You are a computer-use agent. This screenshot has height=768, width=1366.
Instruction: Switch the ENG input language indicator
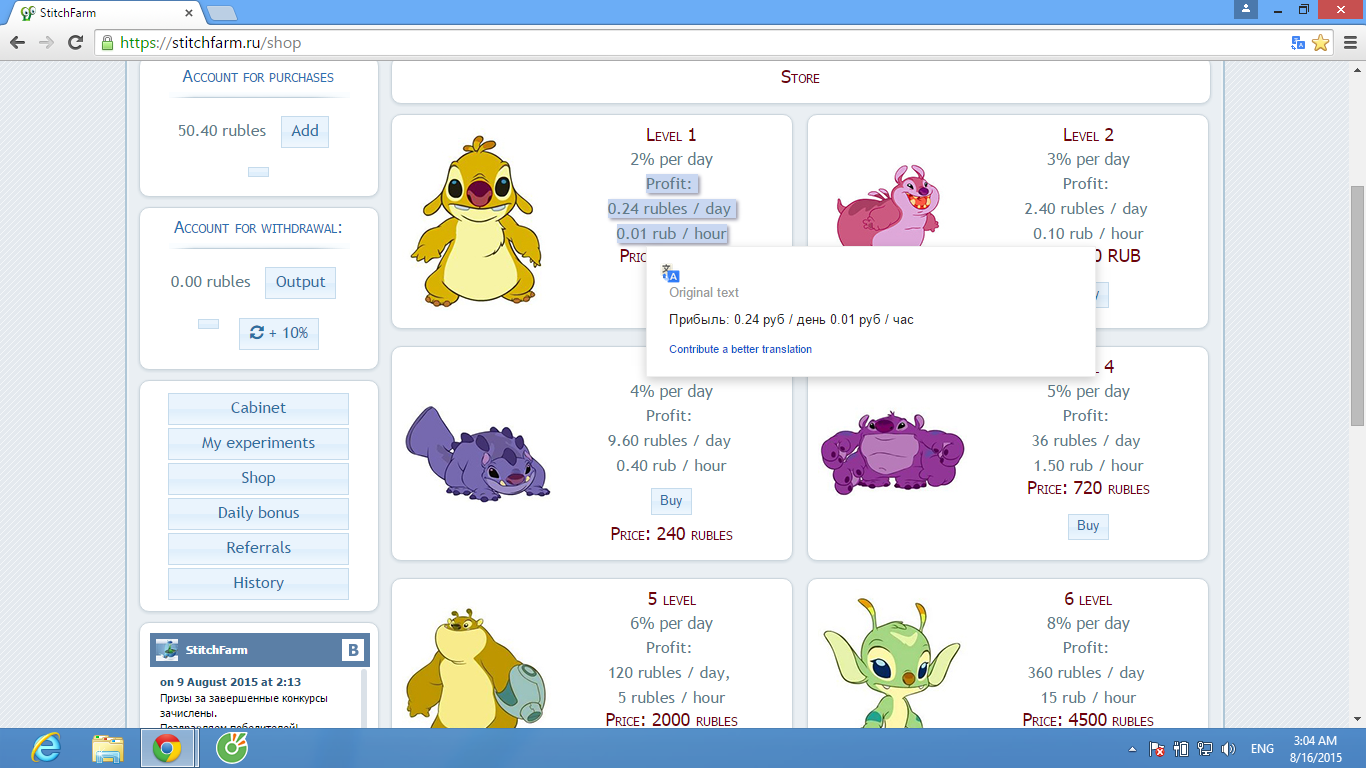click(x=1262, y=749)
